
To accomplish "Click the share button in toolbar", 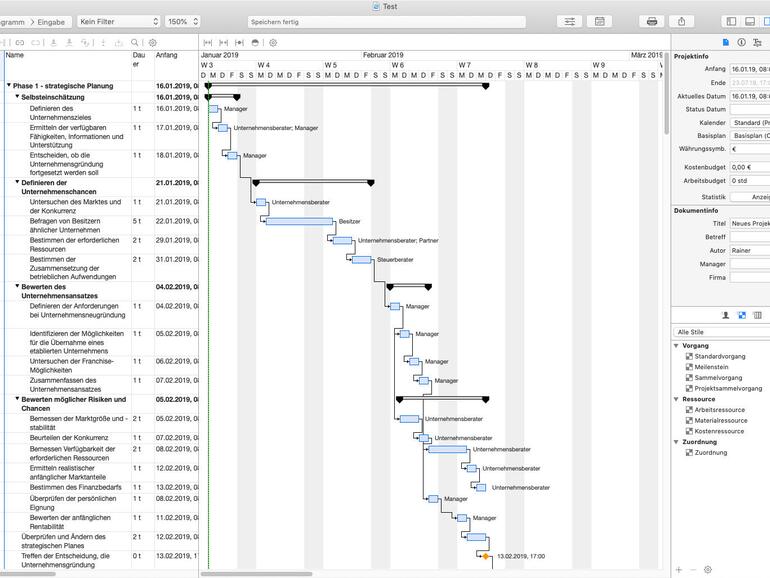I will click(x=682, y=22).
